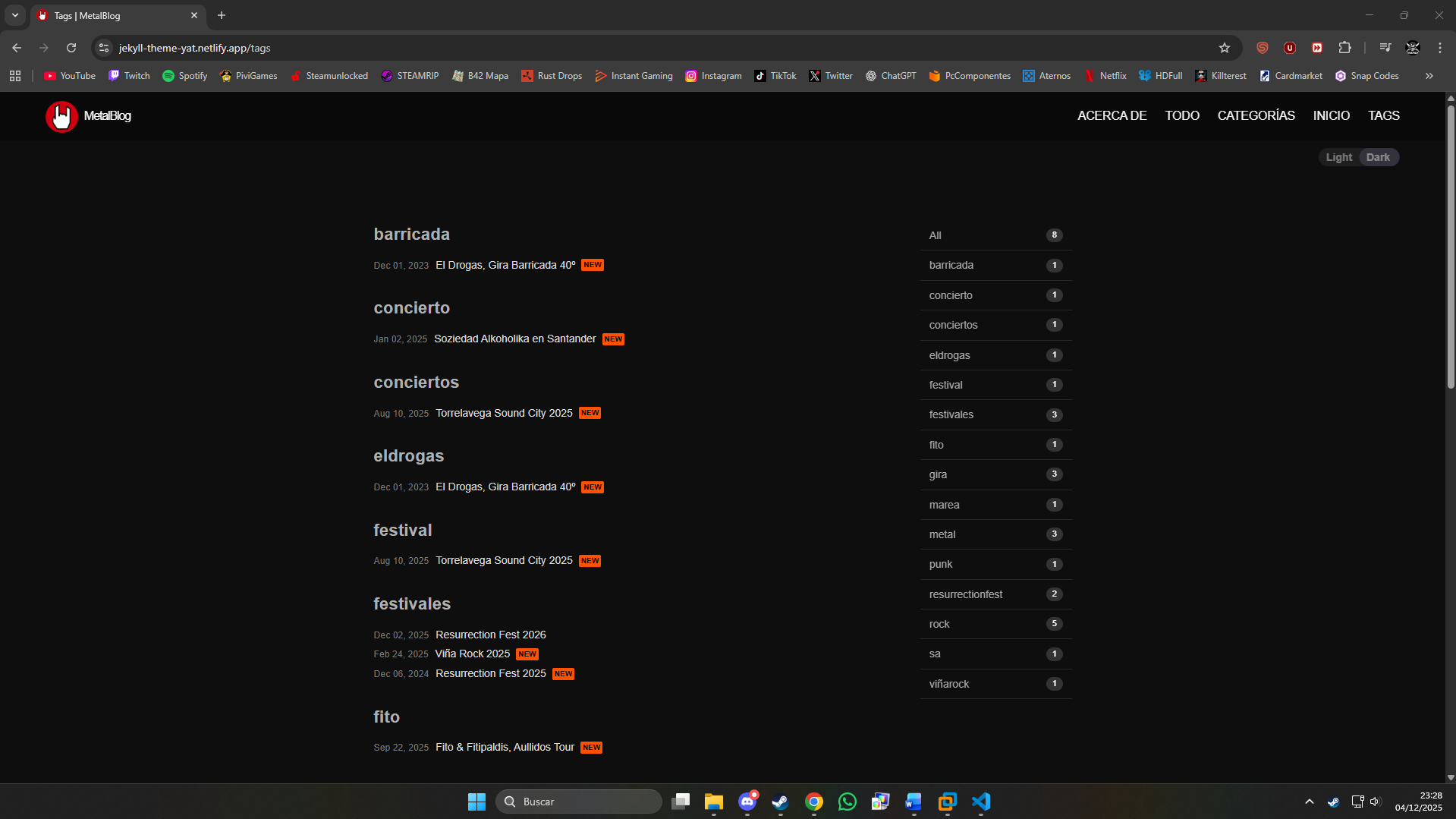Switch the theme to Light
The width and height of the screenshot is (1456, 819).
[x=1338, y=157]
